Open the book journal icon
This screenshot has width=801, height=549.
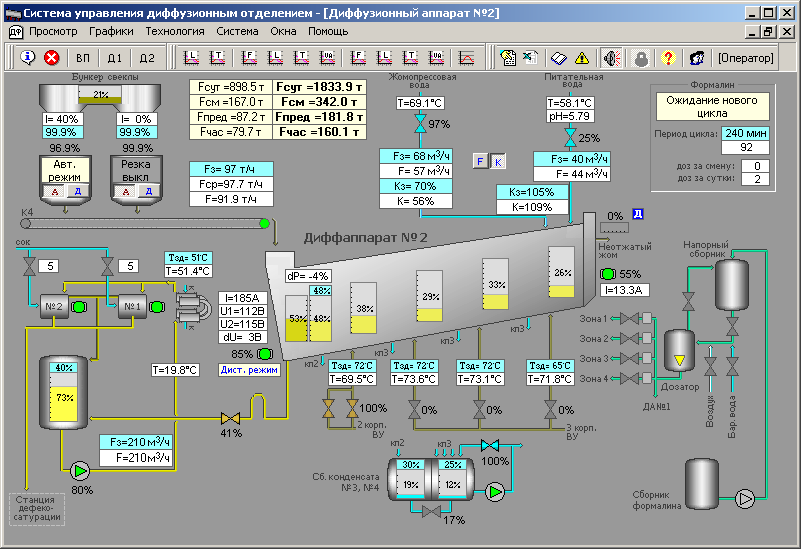558,58
